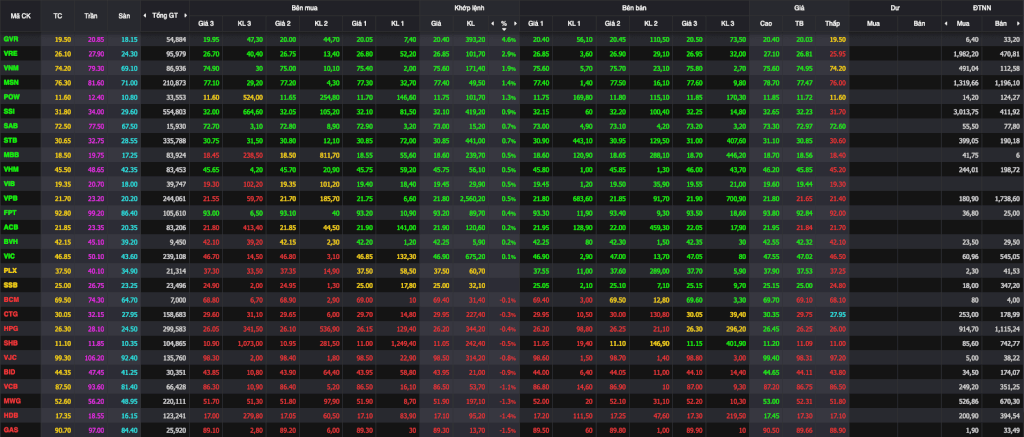Click the KL 1 header under Bên bán
1024x437 pixels.
574,24
